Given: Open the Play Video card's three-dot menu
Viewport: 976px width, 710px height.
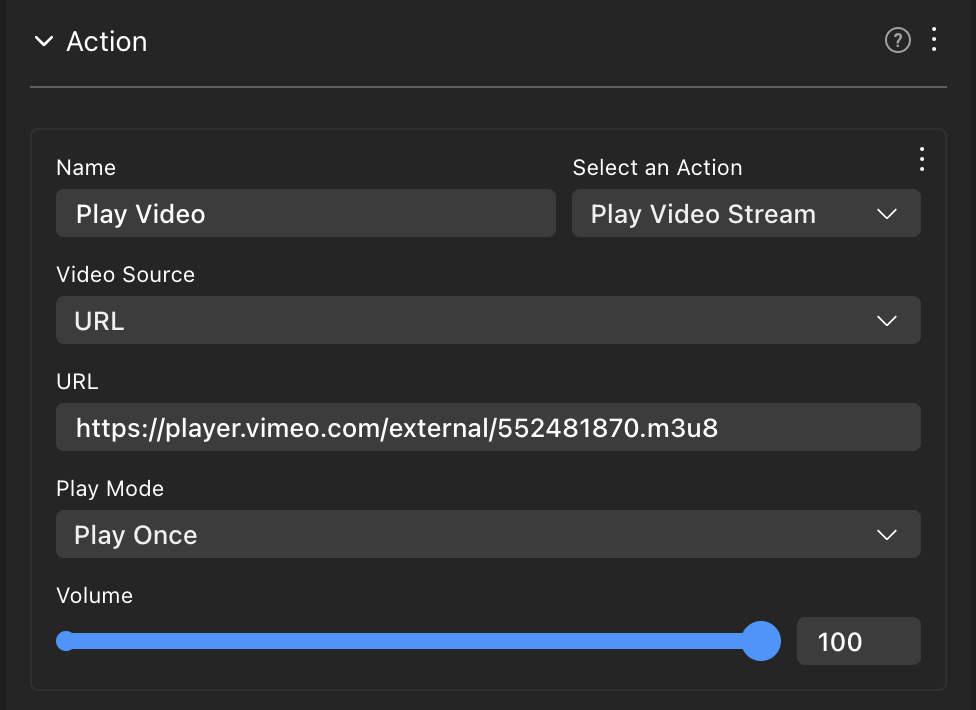Looking at the screenshot, I should [x=922, y=159].
